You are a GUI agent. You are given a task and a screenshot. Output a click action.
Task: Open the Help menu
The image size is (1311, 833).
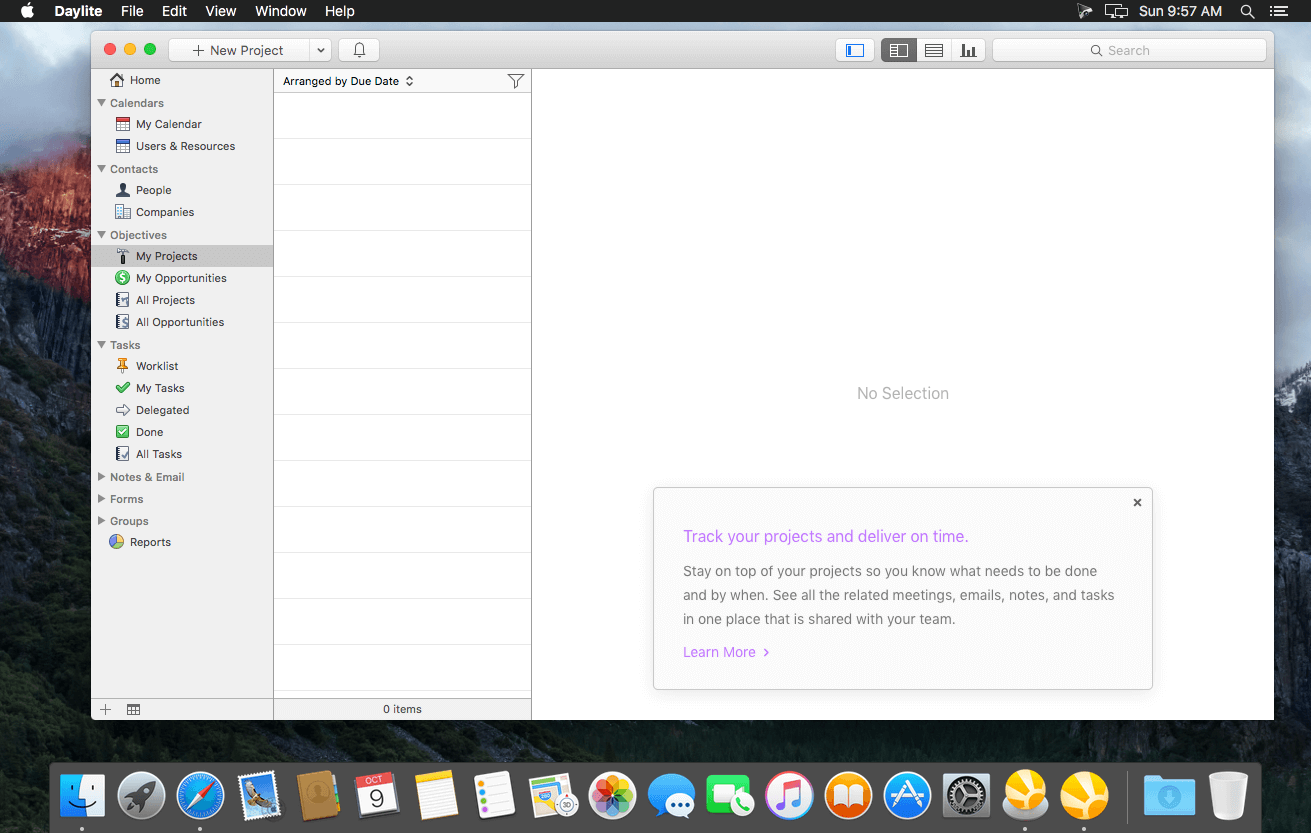pos(340,11)
